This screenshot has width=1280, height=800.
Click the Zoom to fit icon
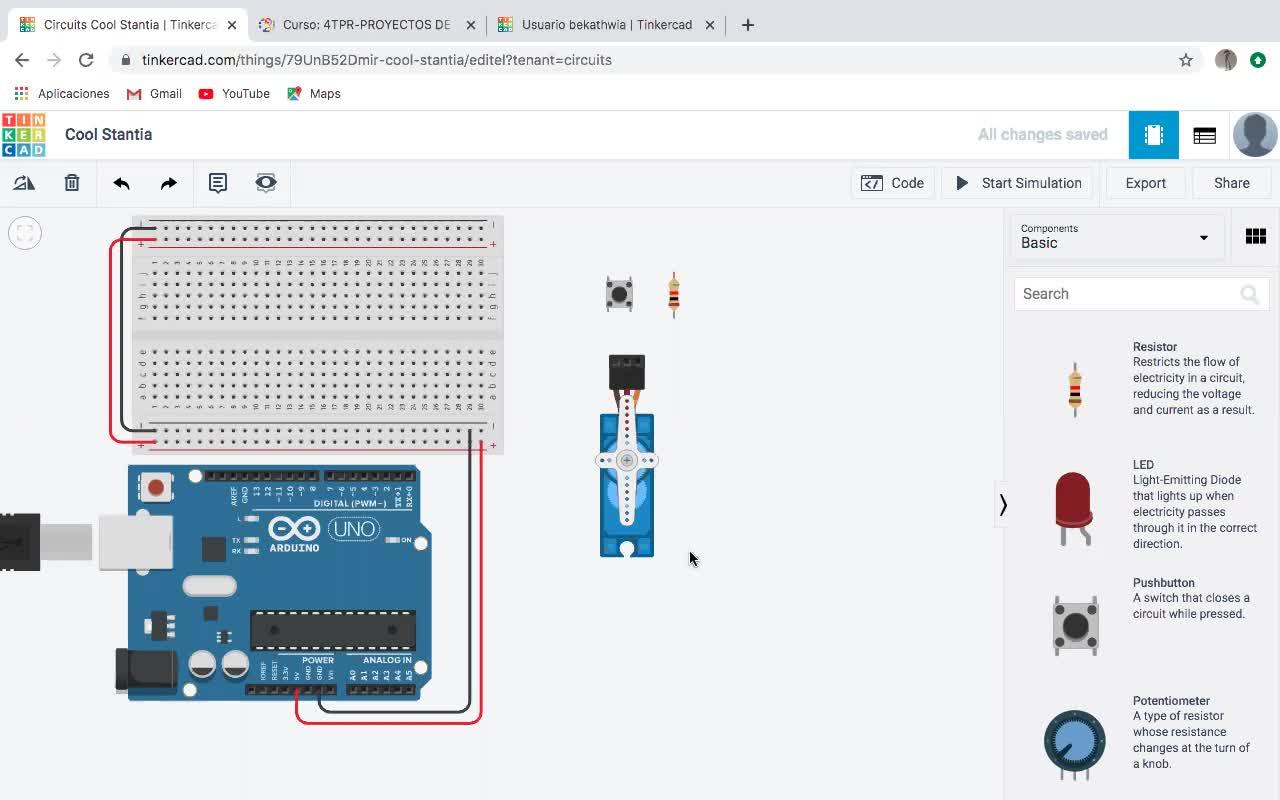point(25,233)
